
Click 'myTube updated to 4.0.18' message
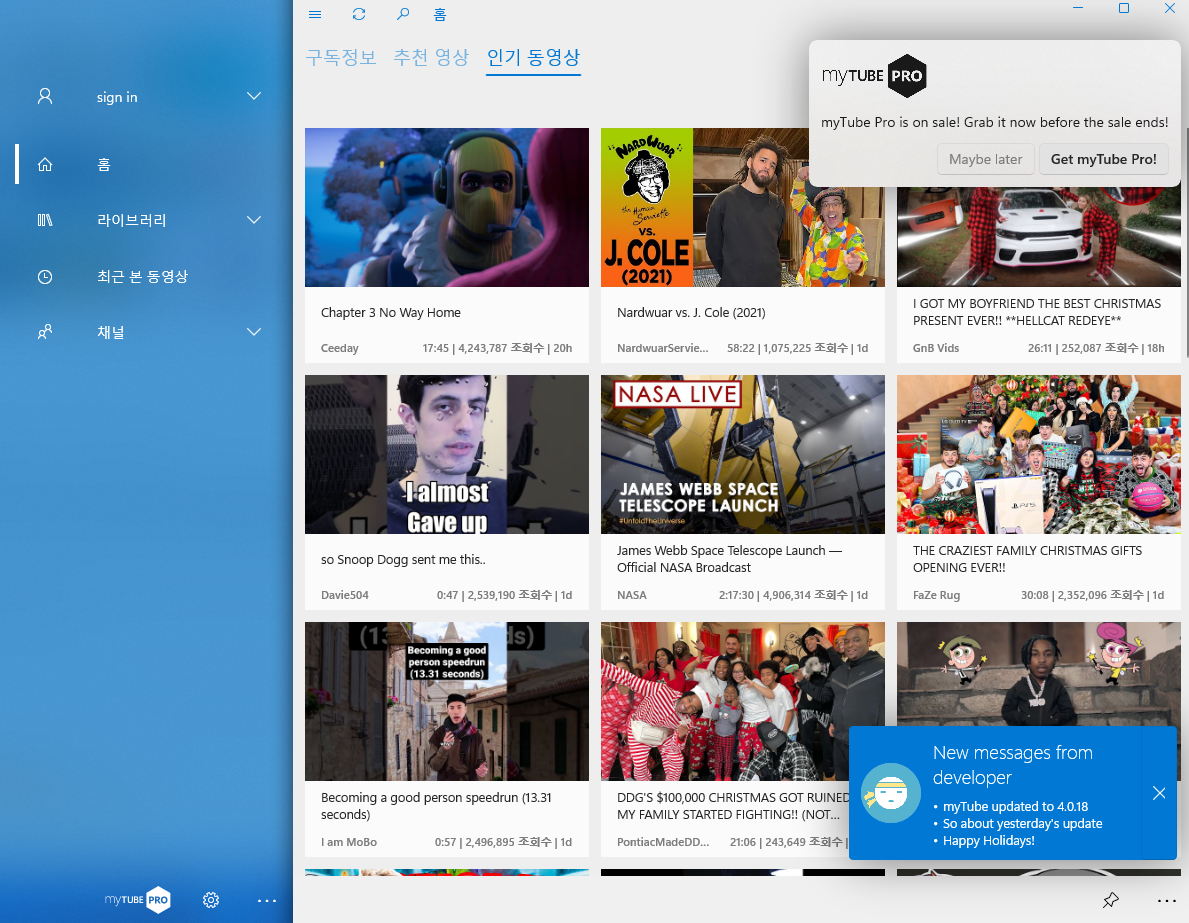point(1015,807)
